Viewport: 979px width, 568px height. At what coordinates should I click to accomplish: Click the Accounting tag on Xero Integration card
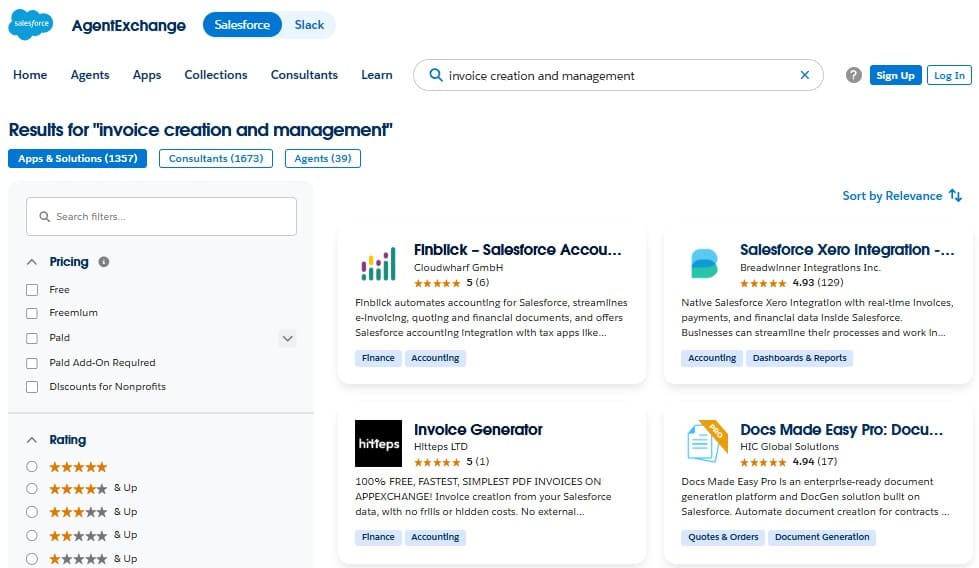coord(712,358)
